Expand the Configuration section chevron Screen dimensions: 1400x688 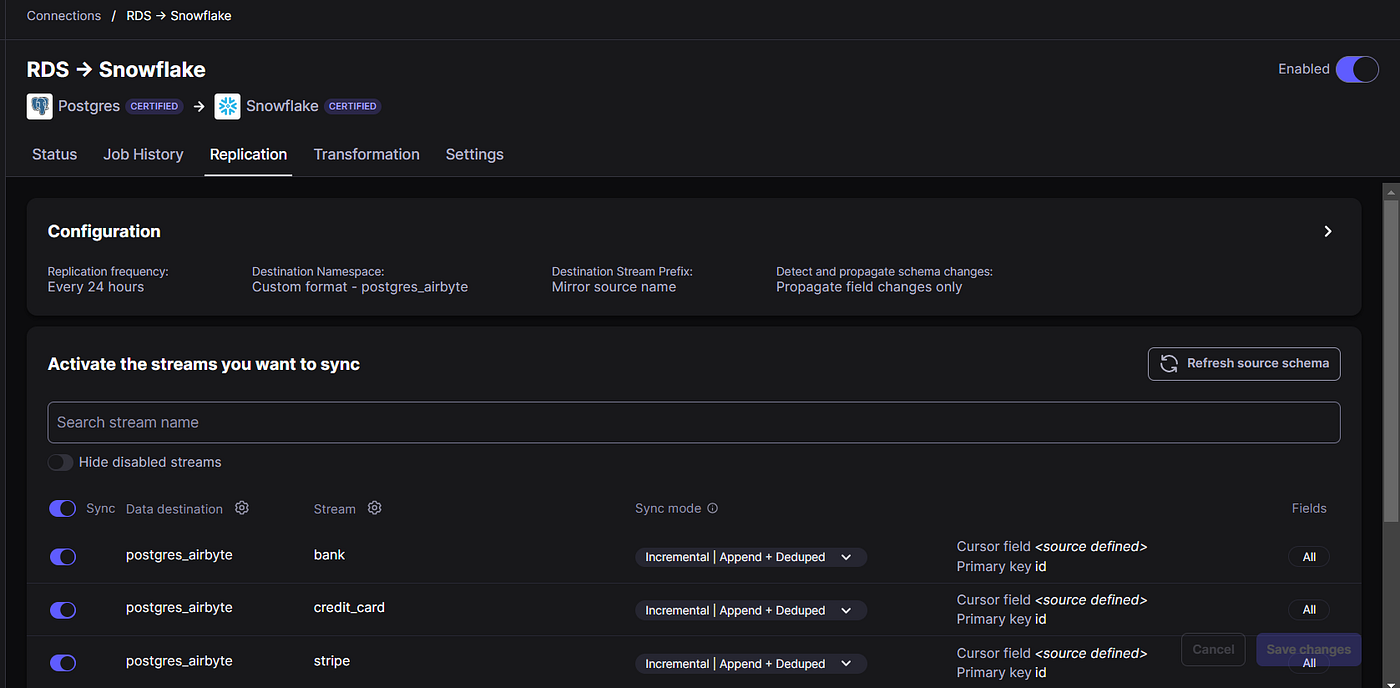click(1328, 231)
